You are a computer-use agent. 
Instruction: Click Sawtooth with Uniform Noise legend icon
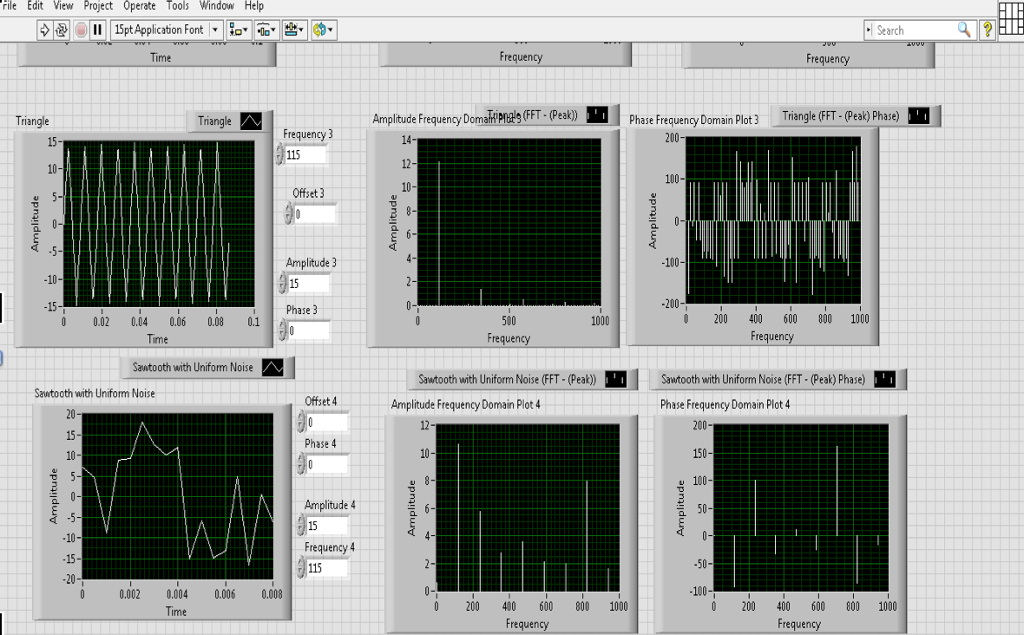point(272,368)
